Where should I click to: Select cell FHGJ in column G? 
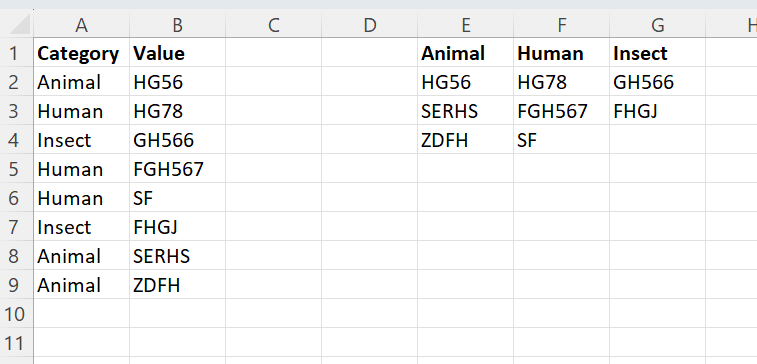[658, 111]
